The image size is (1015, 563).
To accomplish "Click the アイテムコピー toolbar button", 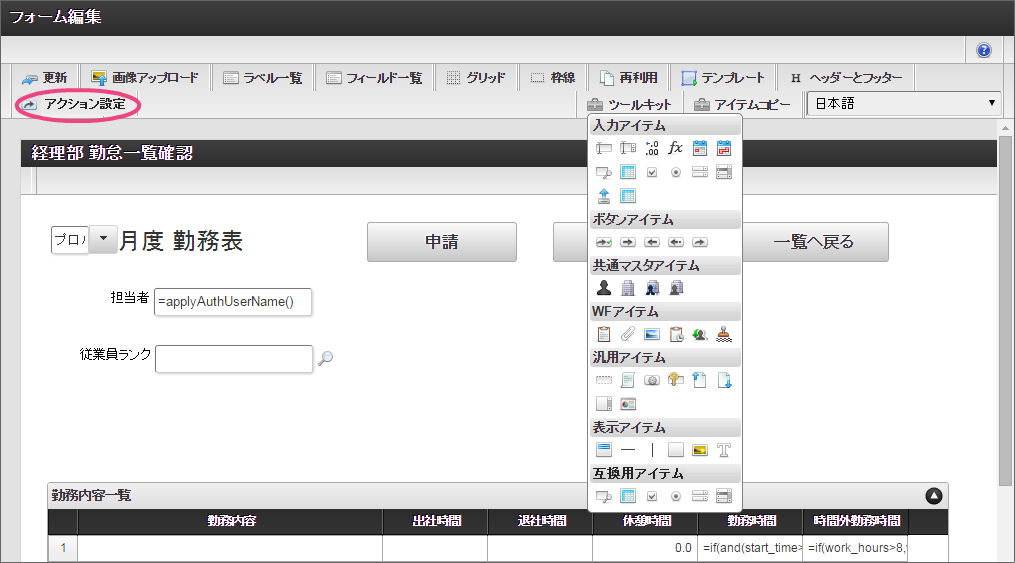I will tap(742, 104).
